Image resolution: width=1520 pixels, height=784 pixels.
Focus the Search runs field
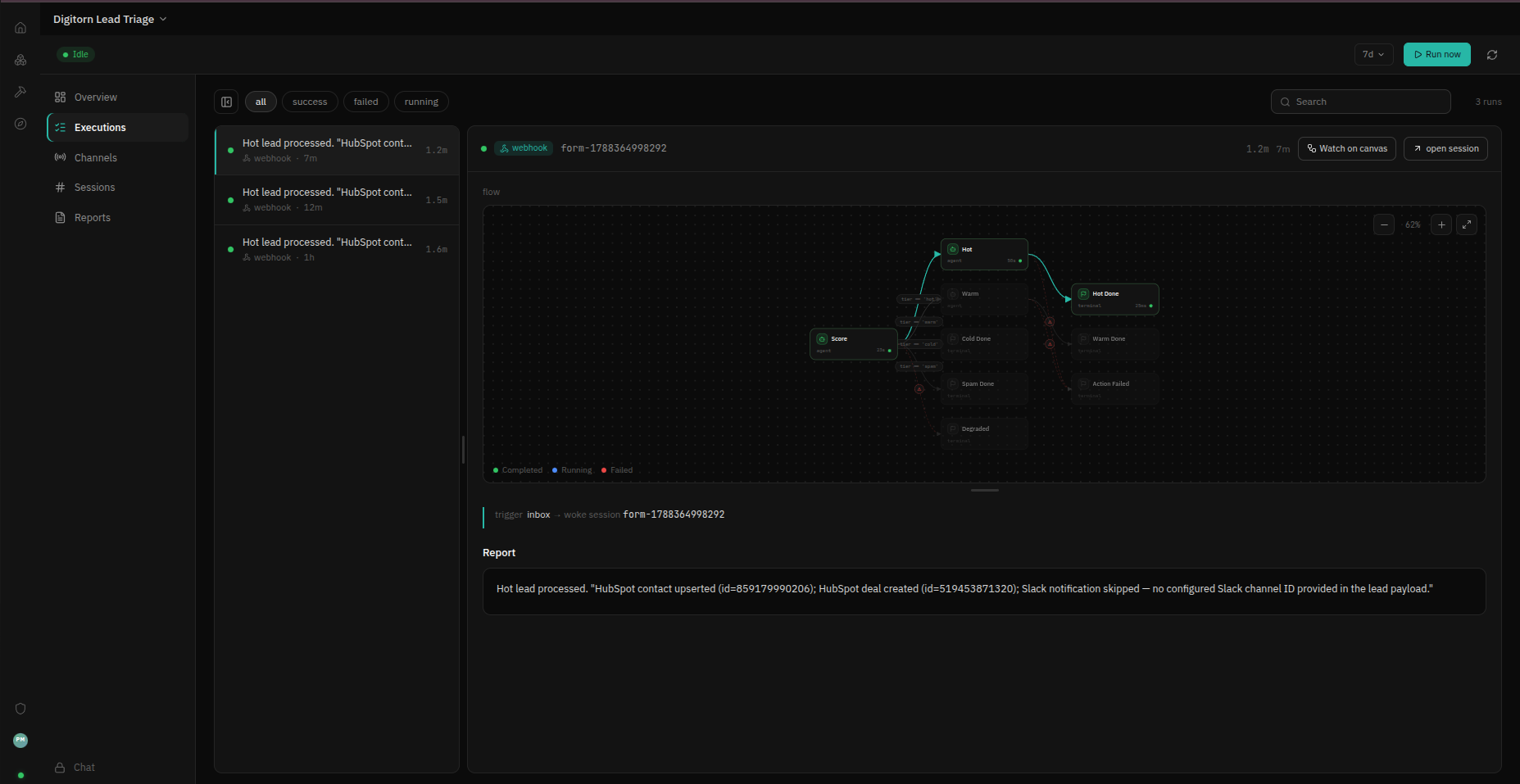(1360, 102)
